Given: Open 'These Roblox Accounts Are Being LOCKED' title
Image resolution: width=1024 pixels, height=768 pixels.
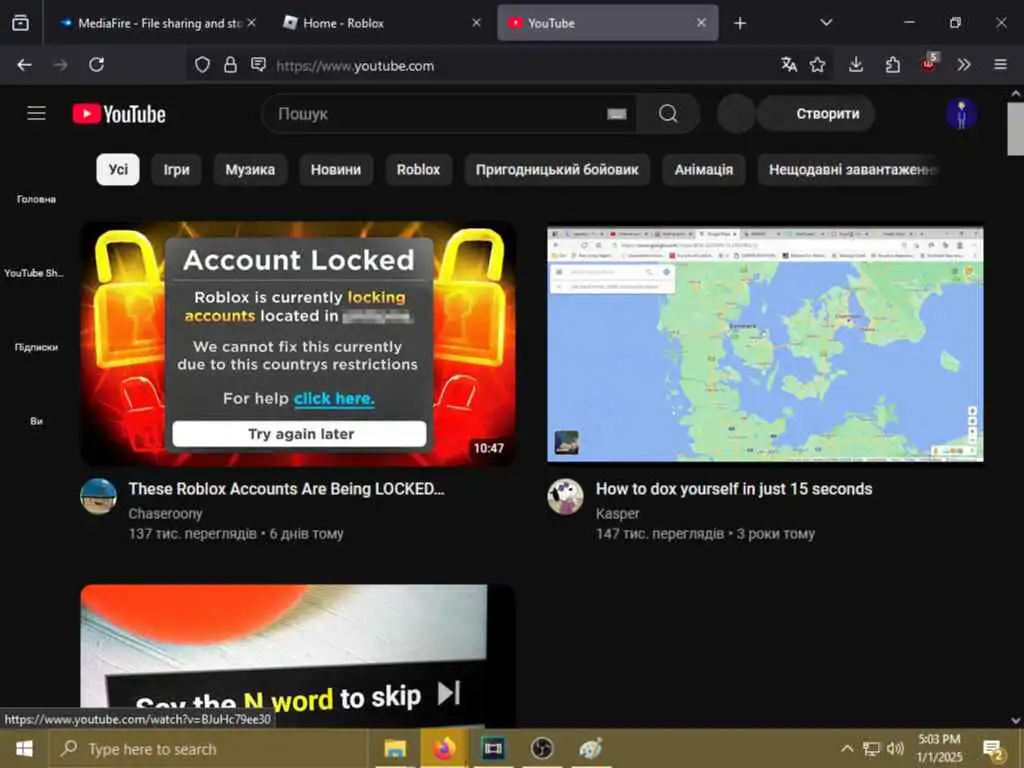Looking at the screenshot, I should click(x=286, y=489).
